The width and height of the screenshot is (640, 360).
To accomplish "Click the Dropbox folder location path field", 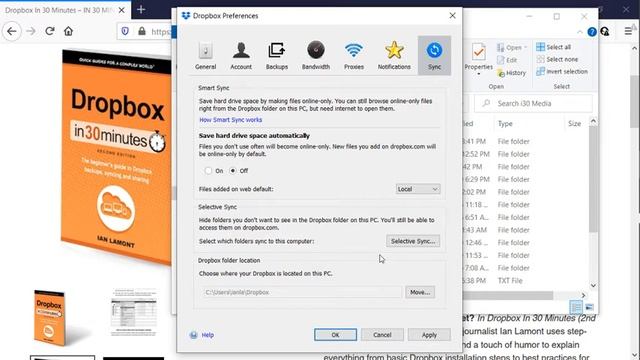I will (x=301, y=292).
